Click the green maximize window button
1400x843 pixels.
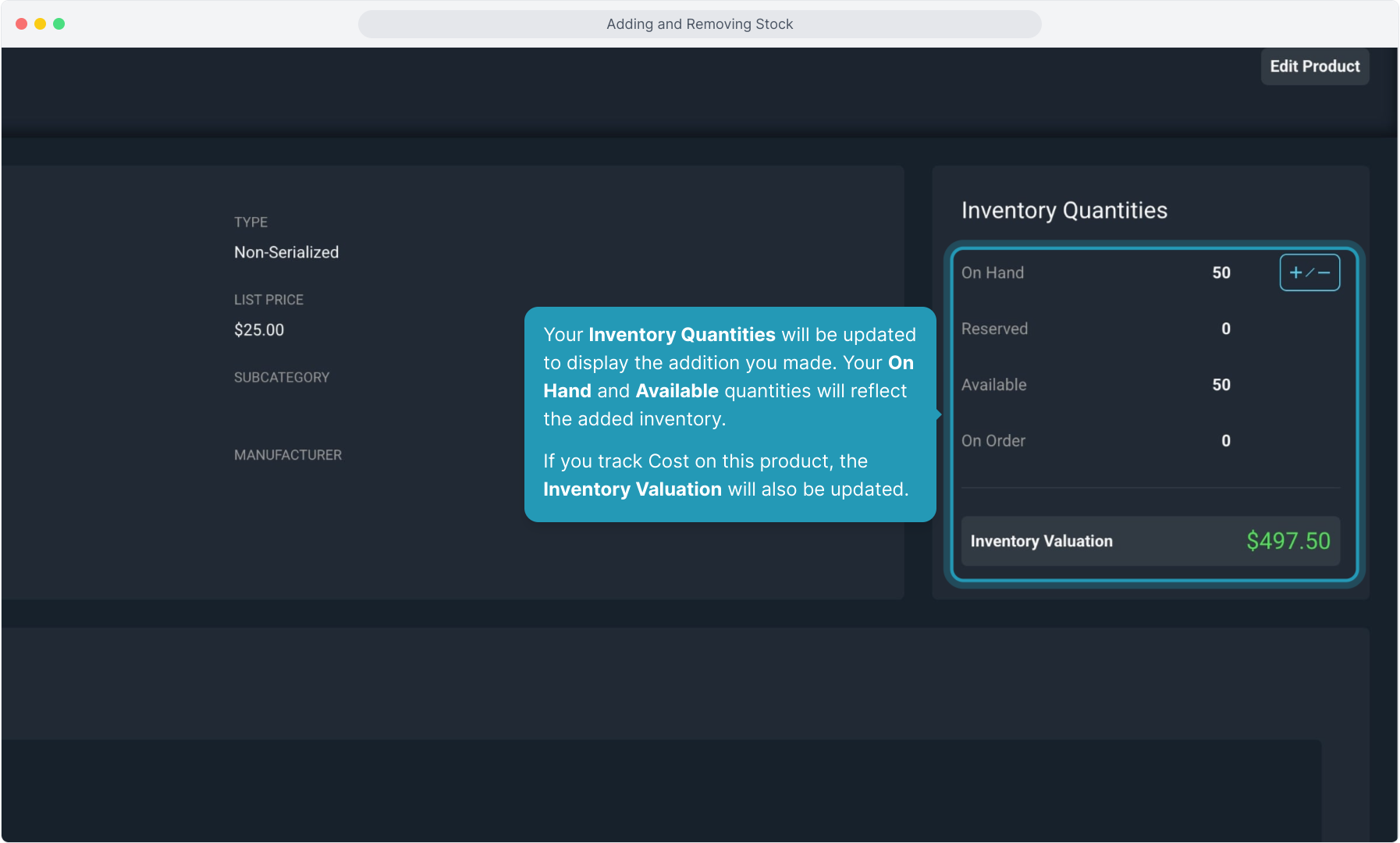59,24
